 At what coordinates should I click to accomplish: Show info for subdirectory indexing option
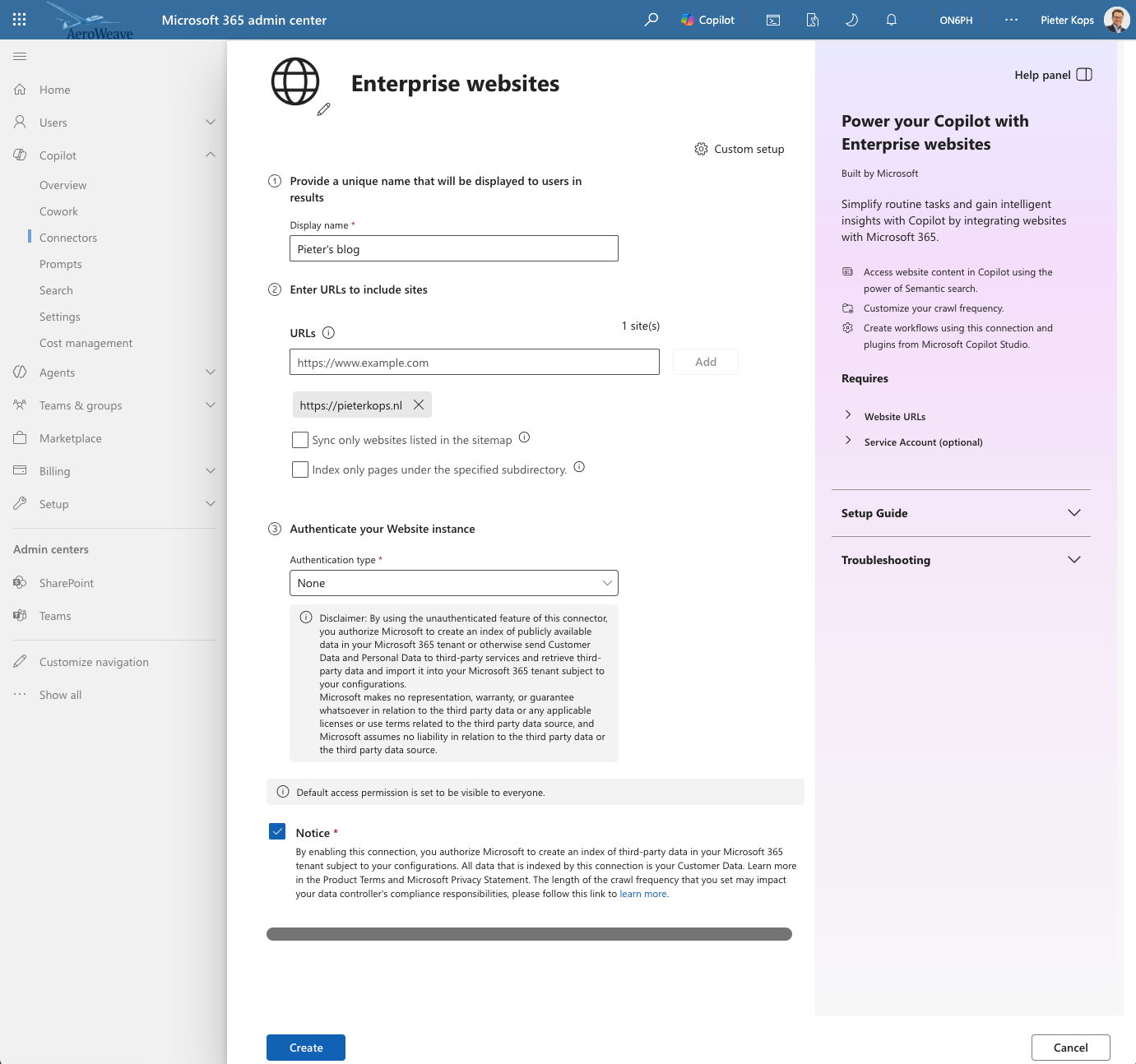(x=579, y=467)
